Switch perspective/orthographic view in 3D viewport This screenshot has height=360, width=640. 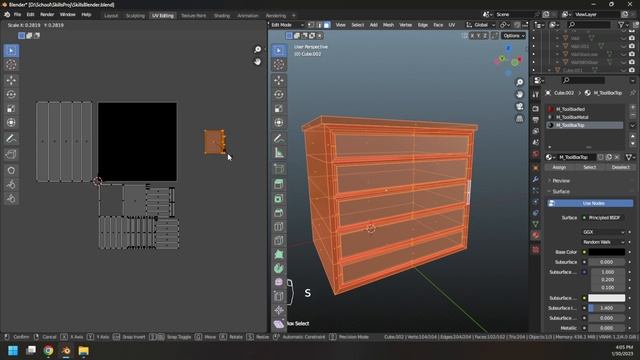(520, 119)
